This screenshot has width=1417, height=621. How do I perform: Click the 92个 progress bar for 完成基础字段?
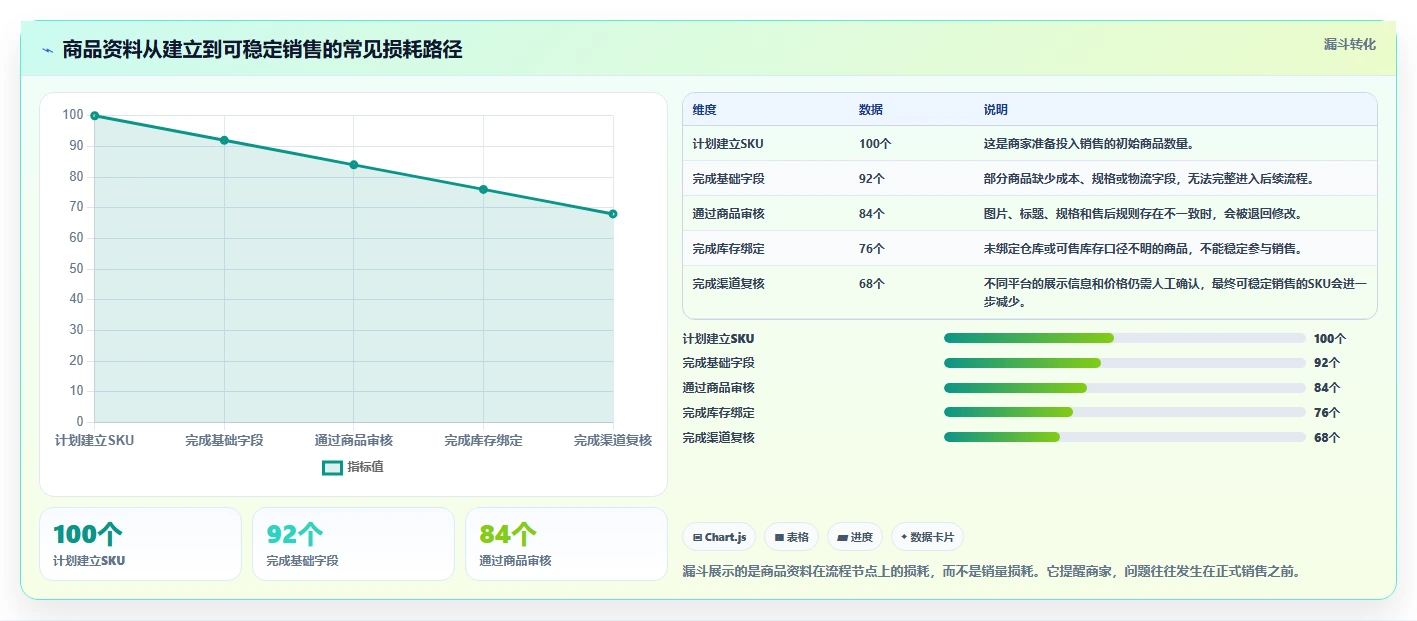[x=1125, y=363]
